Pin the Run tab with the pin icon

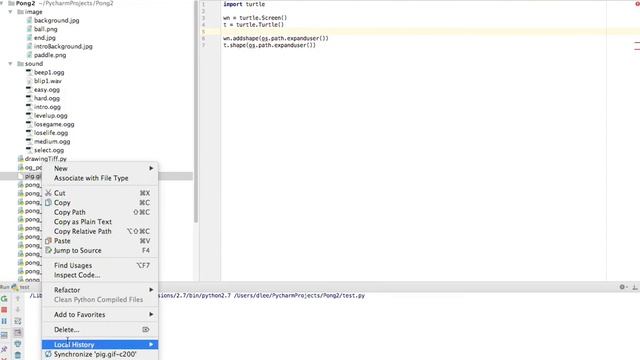(x=4, y=349)
